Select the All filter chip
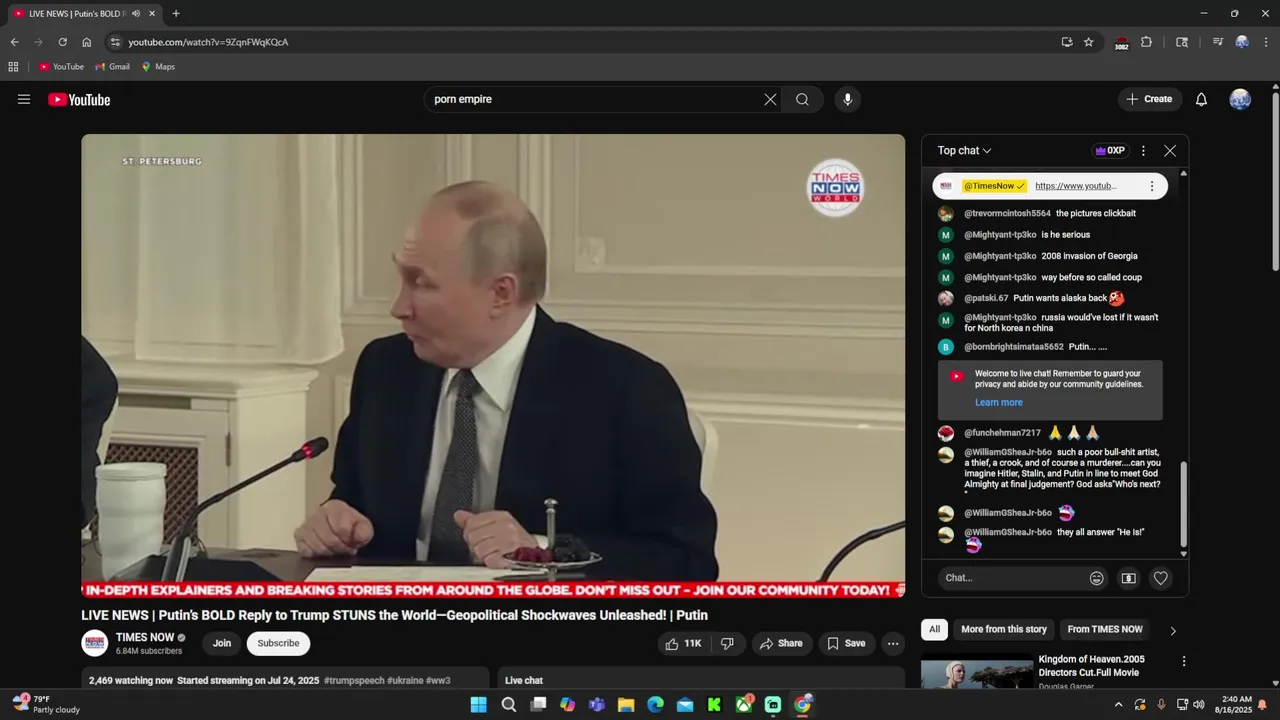The image size is (1280, 720). pos(934,630)
